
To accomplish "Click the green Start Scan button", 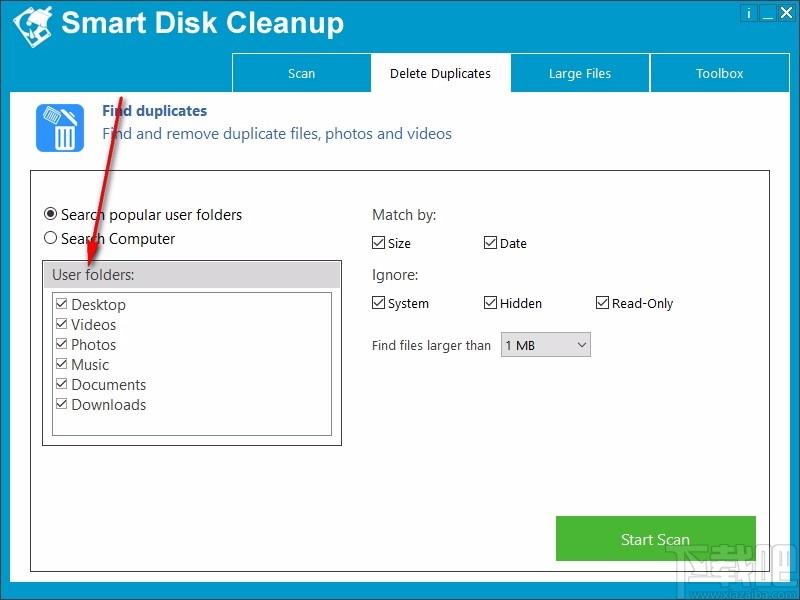I will point(656,539).
